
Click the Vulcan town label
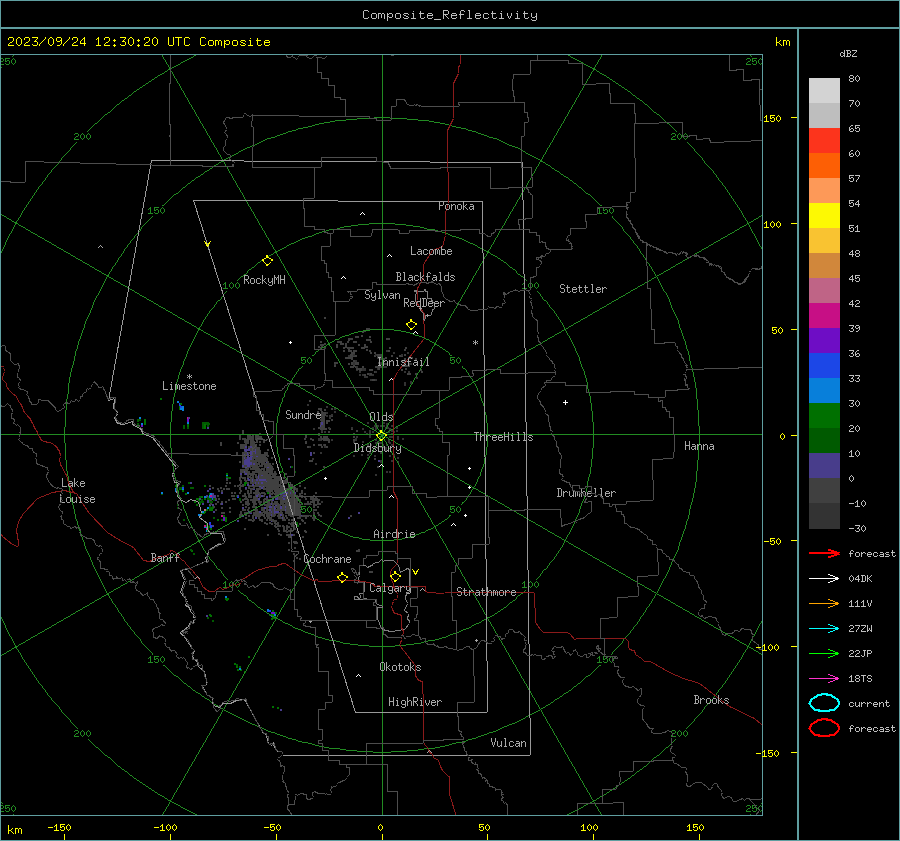coord(508,743)
